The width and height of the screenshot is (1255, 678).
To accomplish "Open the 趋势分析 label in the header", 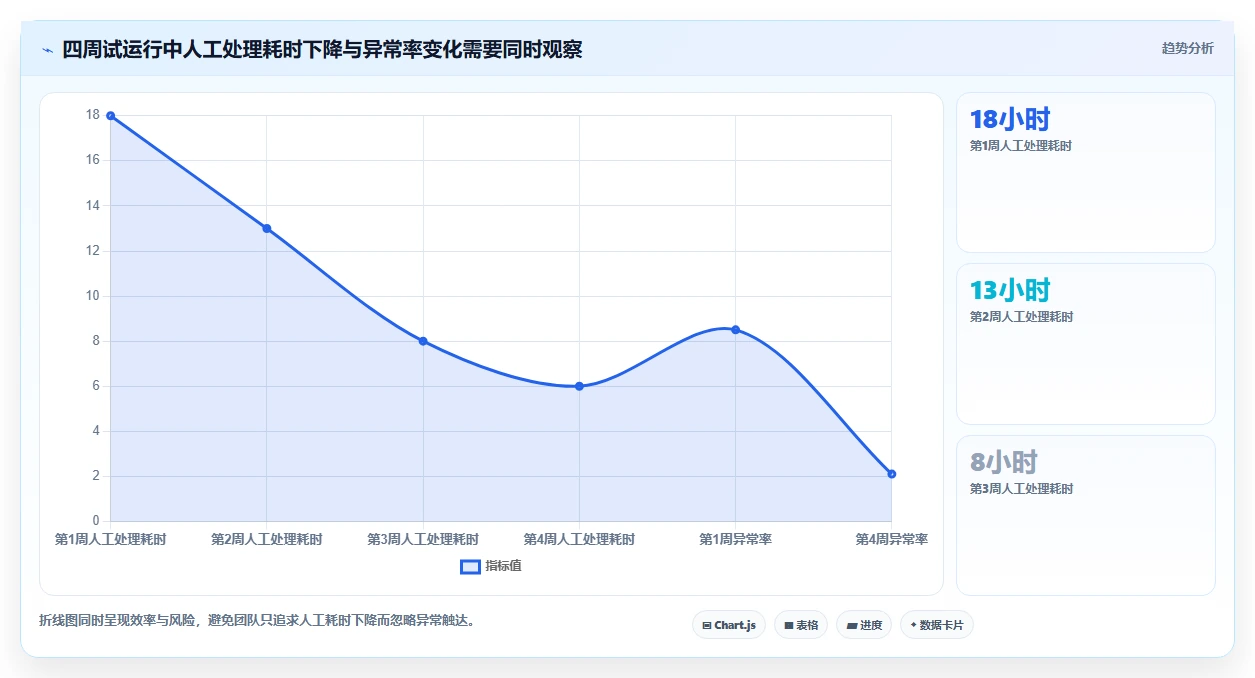I will [1187, 49].
